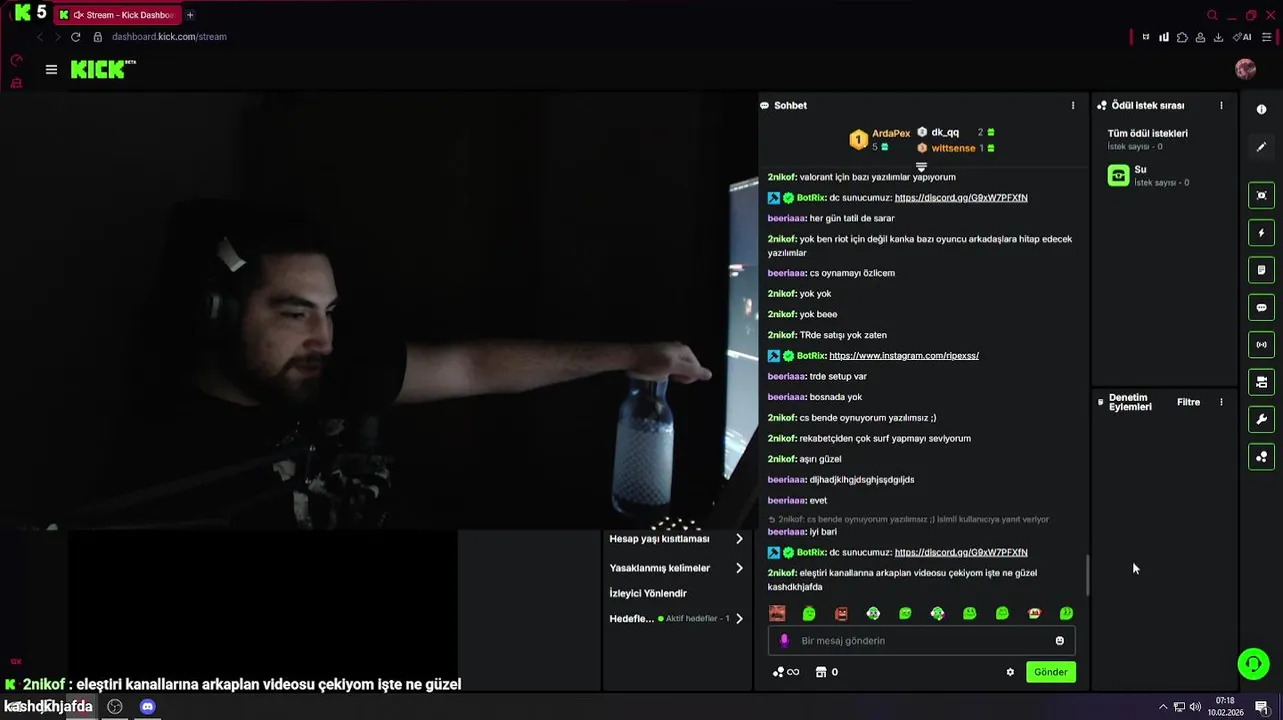The width and height of the screenshot is (1283, 720).
Task: Open the Sohbet panel three-dot menu
Action: click(1073, 105)
